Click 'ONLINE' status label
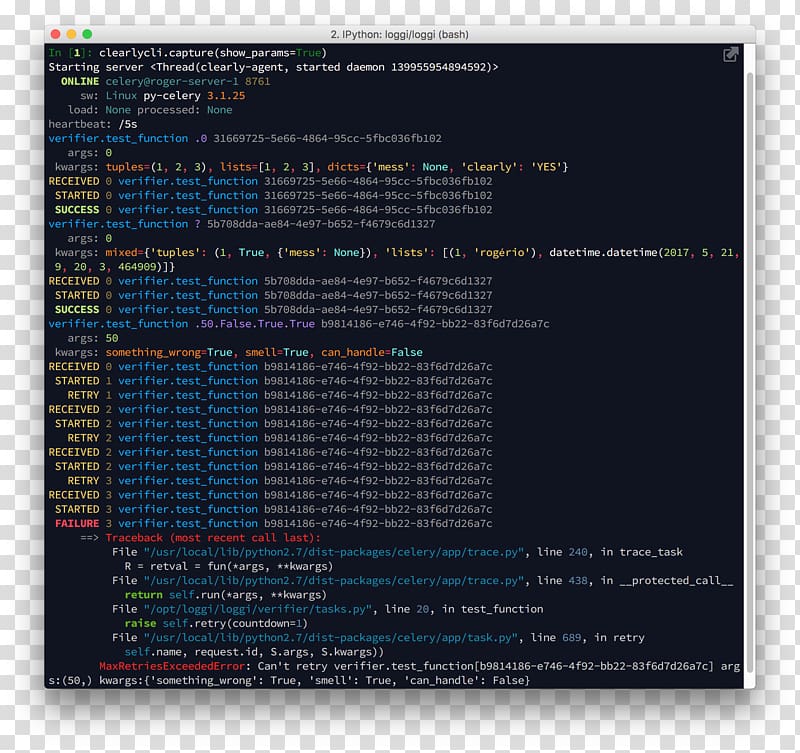 [x=80, y=81]
